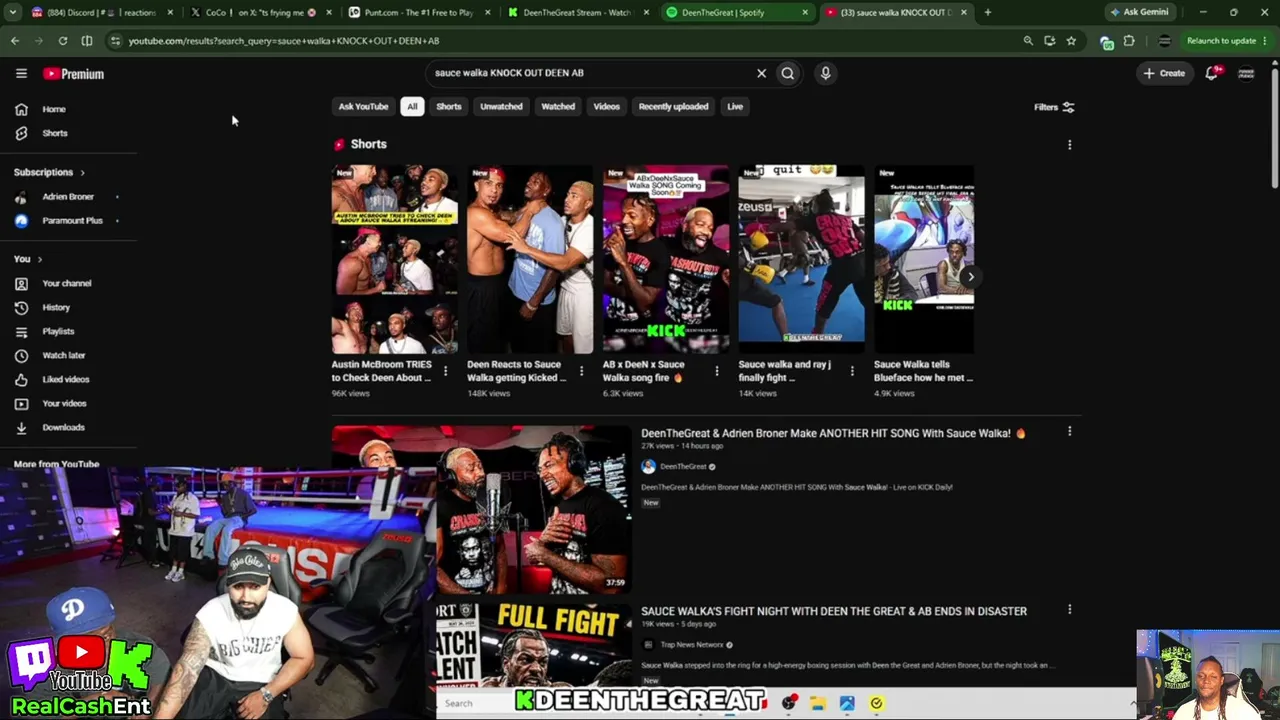The image size is (1280, 720).
Task: Open options for ANOTHER HIT SONG video
Action: pos(1069,432)
